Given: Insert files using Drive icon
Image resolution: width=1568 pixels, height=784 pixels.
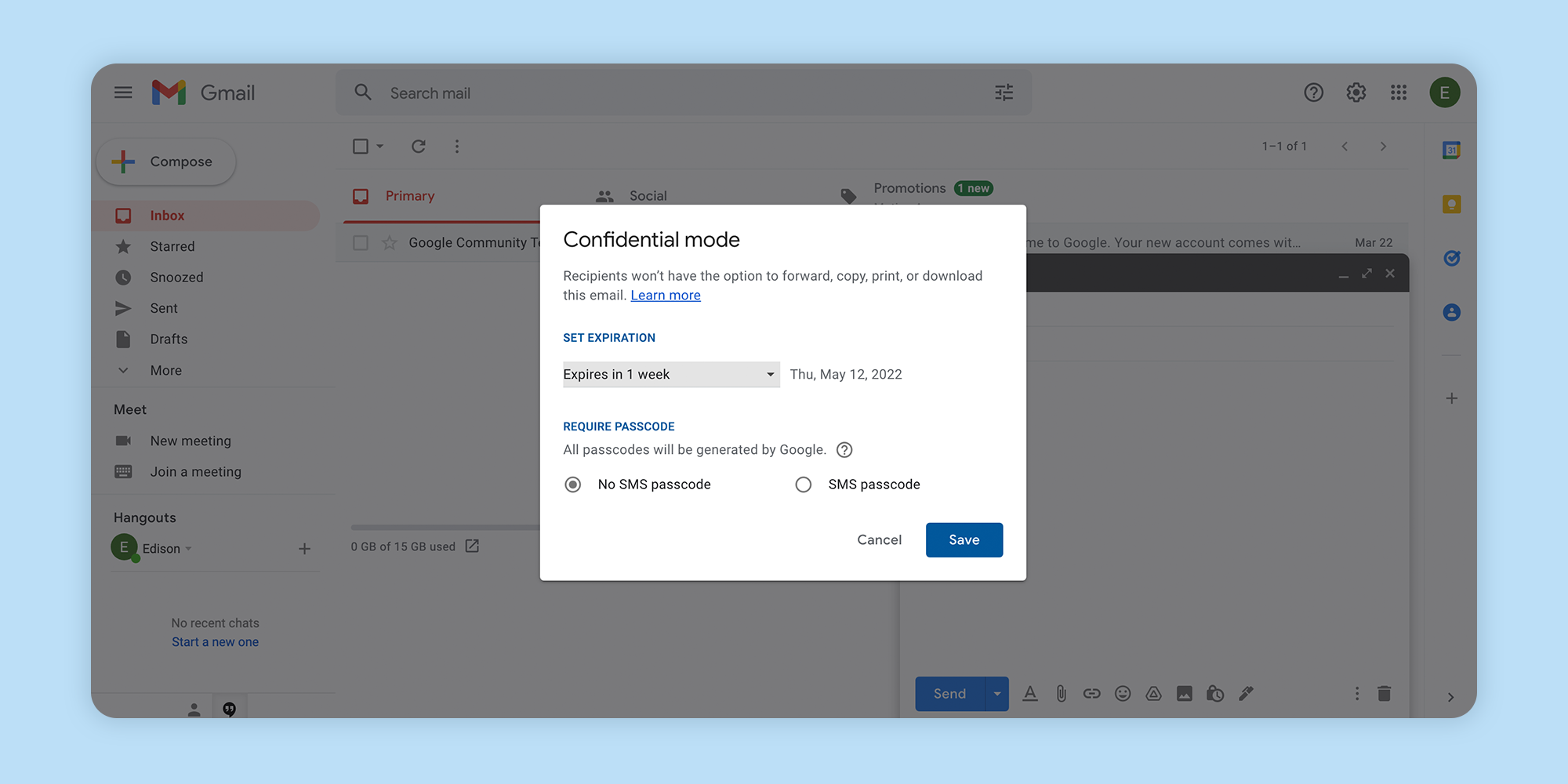Looking at the screenshot, I should point(1153,693).
